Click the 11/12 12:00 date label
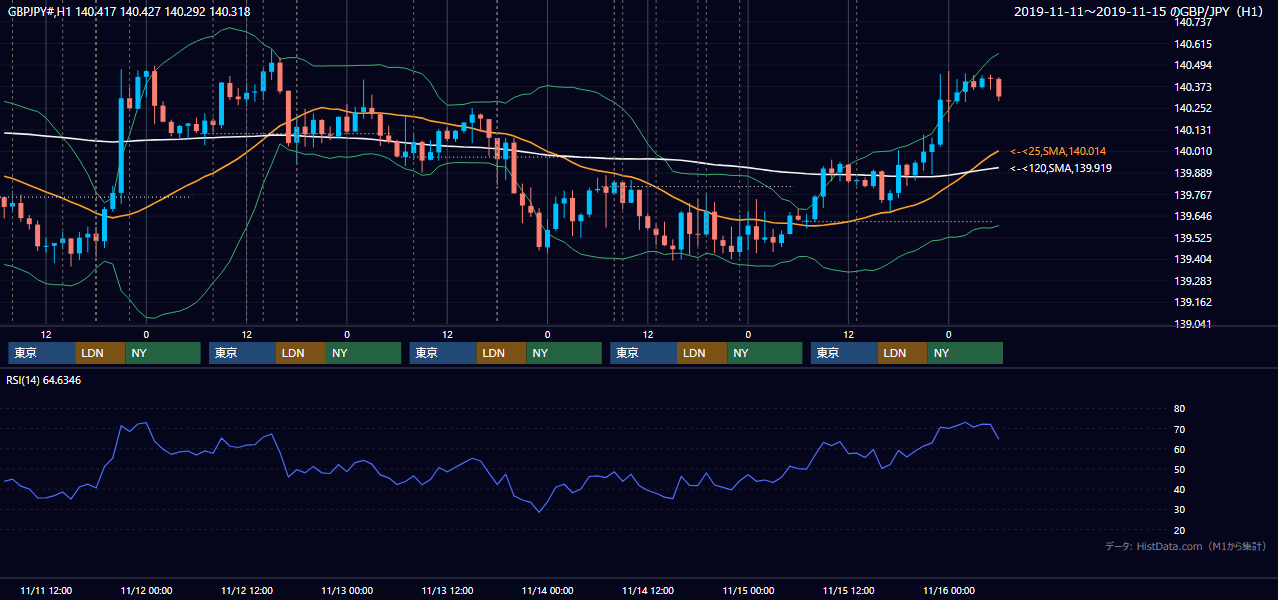This screenshot has height=600, width=1278. pos(246,590)
